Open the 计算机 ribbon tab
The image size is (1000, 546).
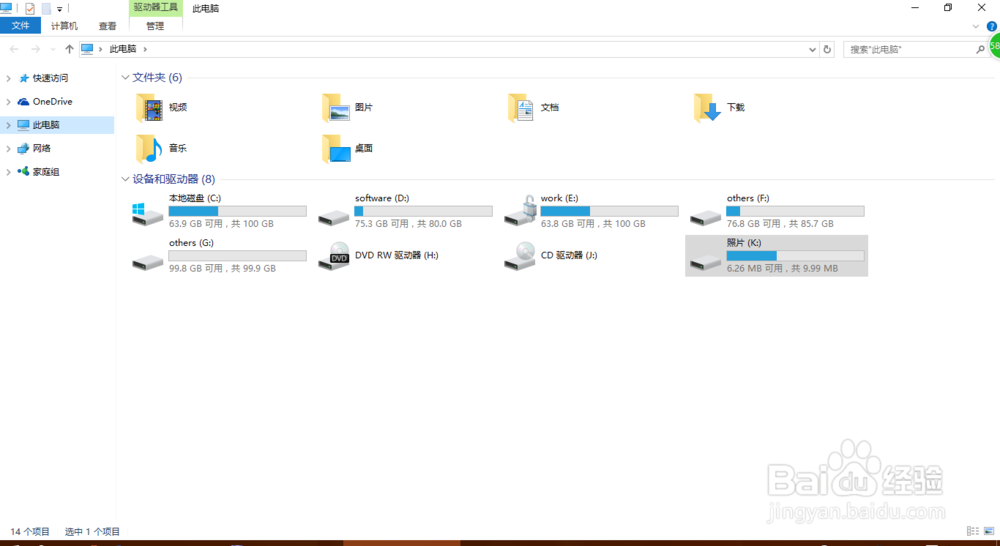tap(64, 26)
